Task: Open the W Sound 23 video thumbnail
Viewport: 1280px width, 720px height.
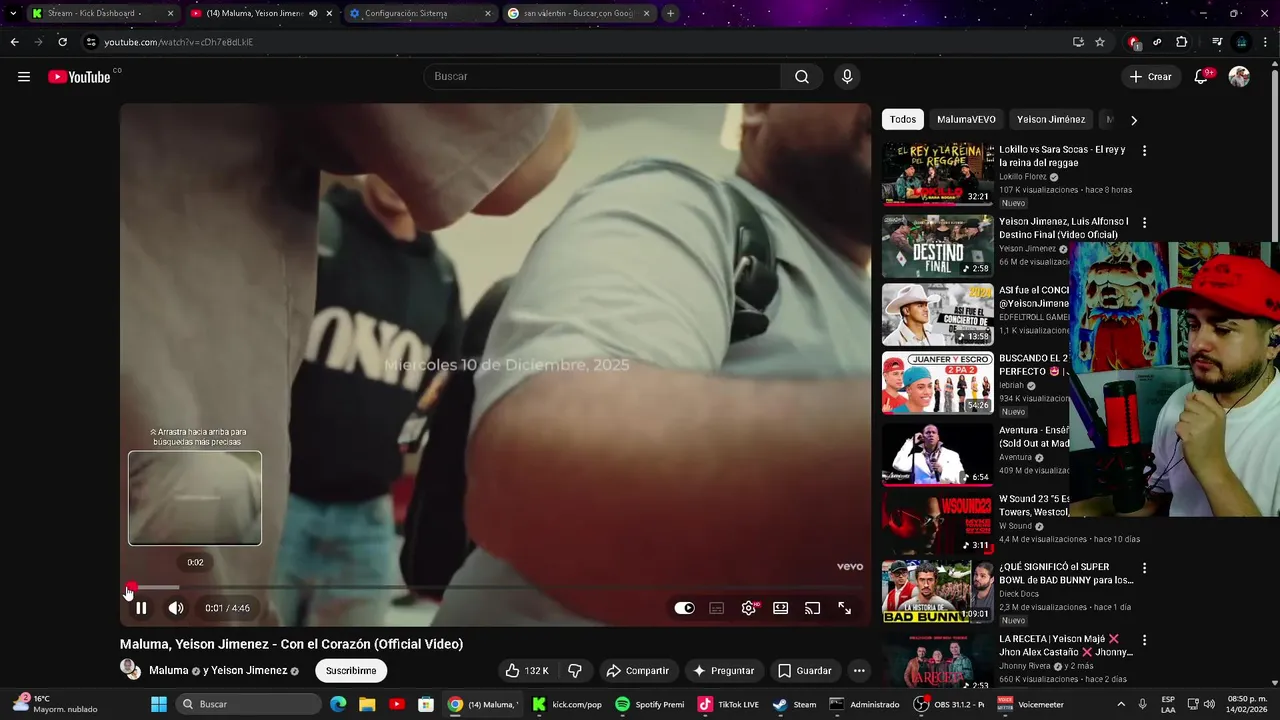Action: [x=937, y=522]
